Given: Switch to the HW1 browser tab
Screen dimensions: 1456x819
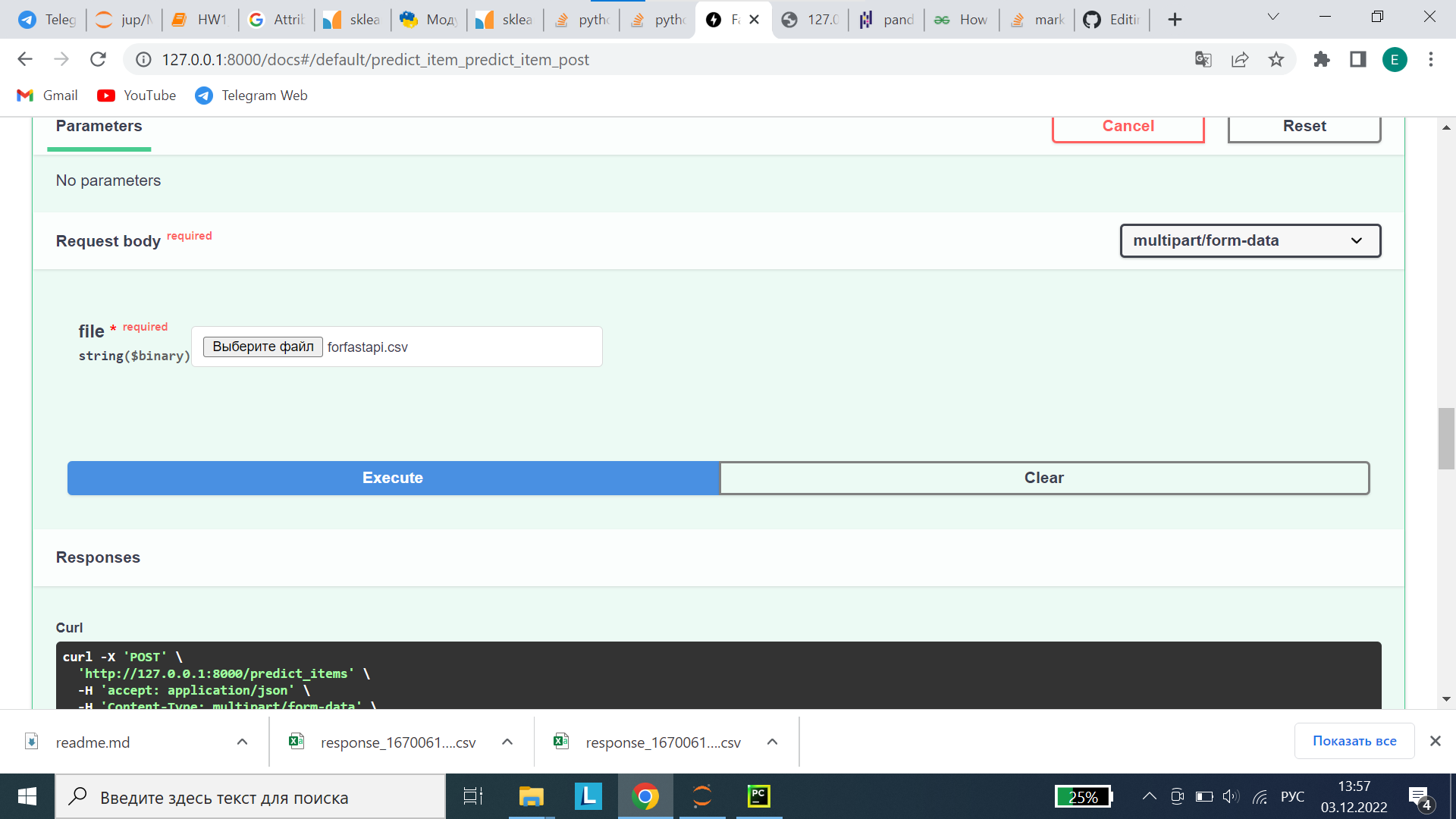Looking at the screenshot, I should click(x=200, y=20).
